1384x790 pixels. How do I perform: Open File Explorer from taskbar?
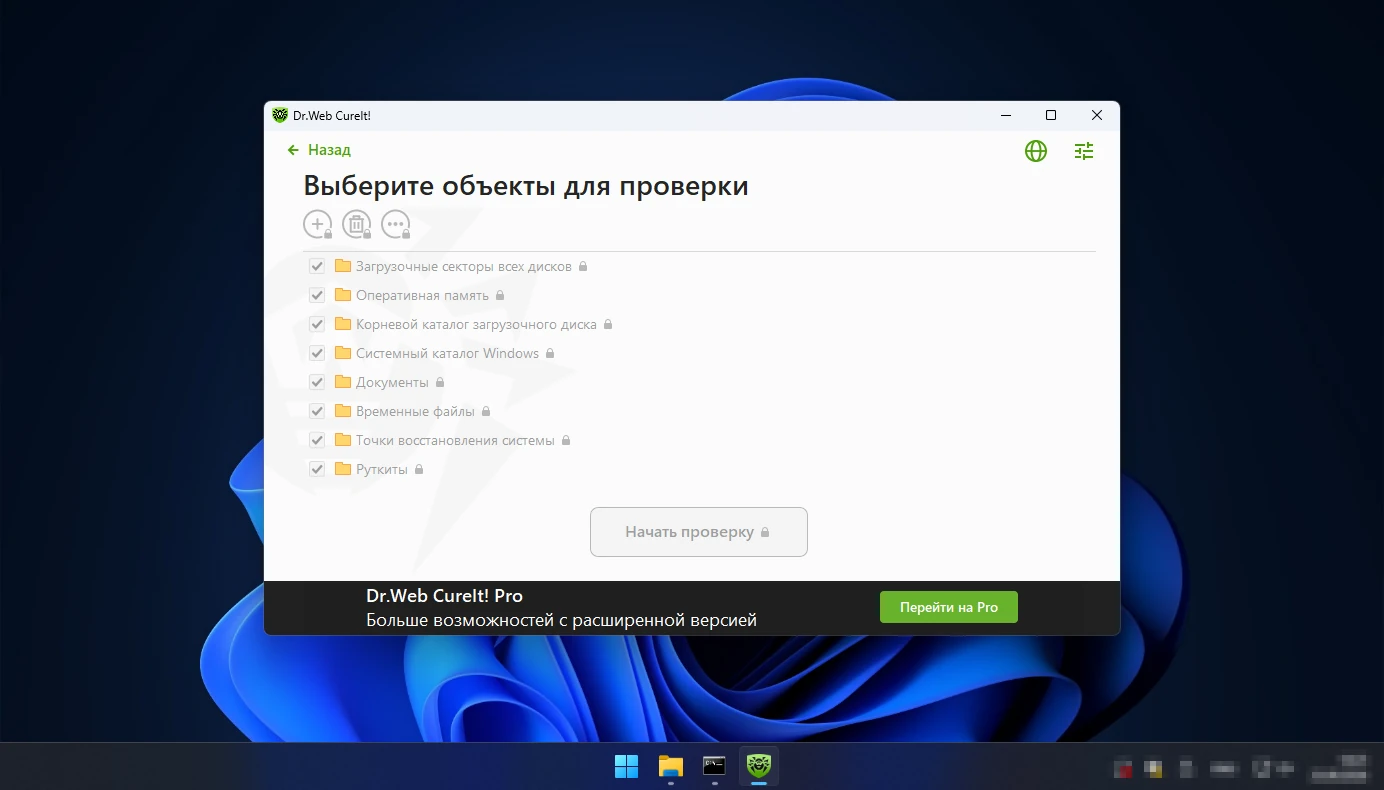(x=670, y=766)
